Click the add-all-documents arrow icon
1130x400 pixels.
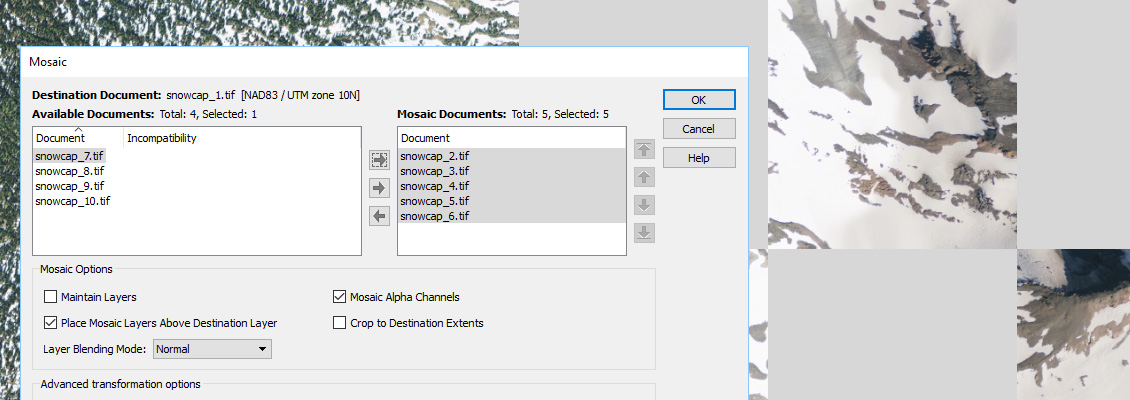379,159
